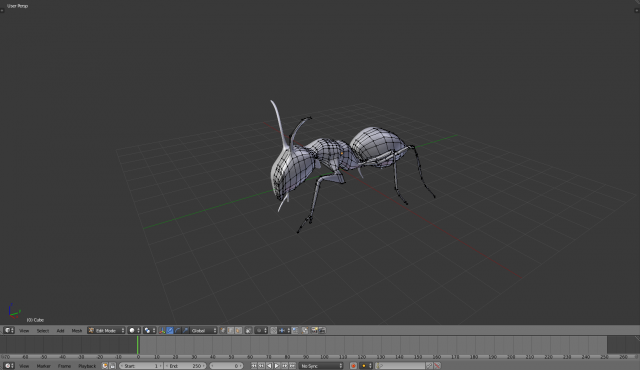Open the Add menu
This screenshot has width=640, height=370.
click(x=60, y=331)
